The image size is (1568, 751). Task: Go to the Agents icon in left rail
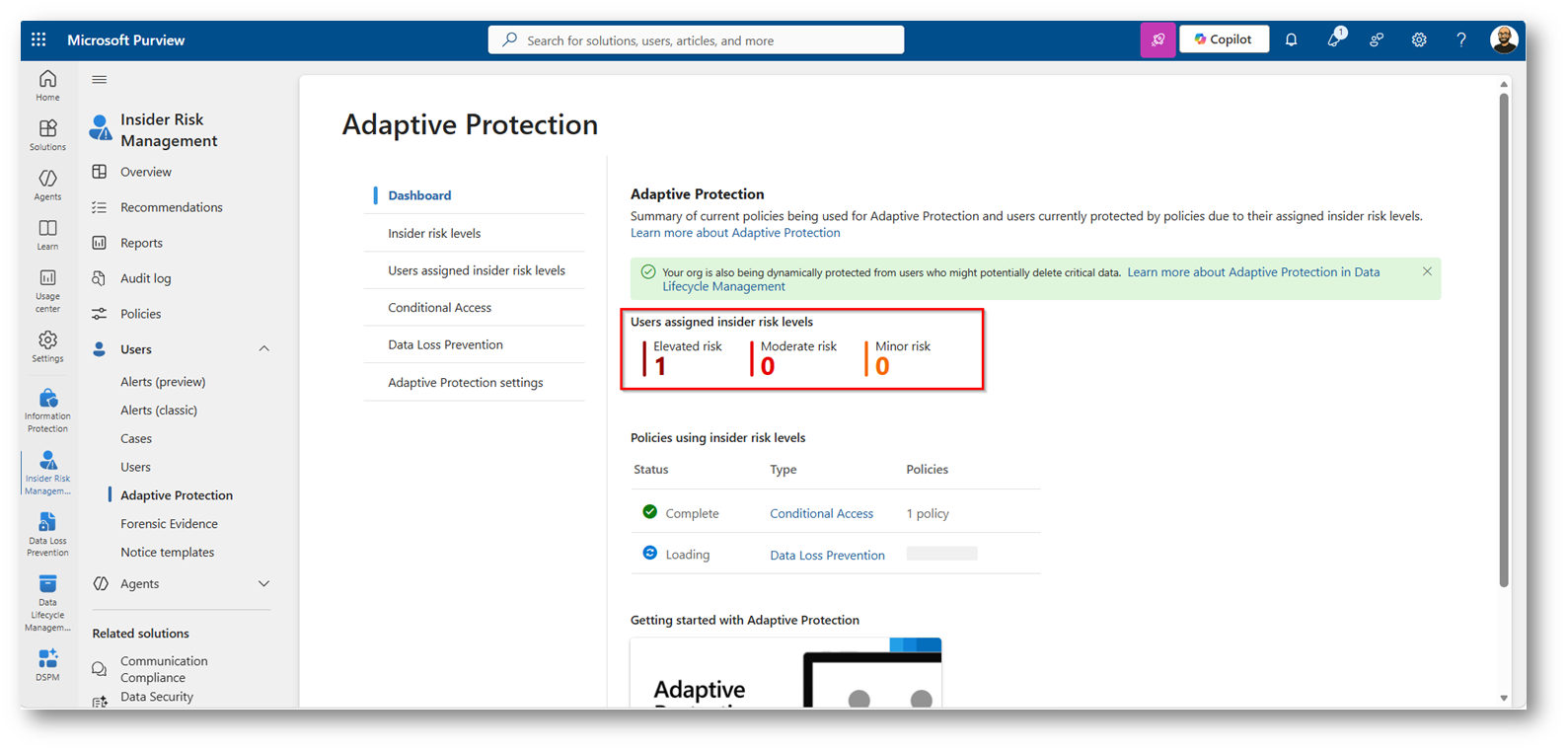tap(47, 185)
